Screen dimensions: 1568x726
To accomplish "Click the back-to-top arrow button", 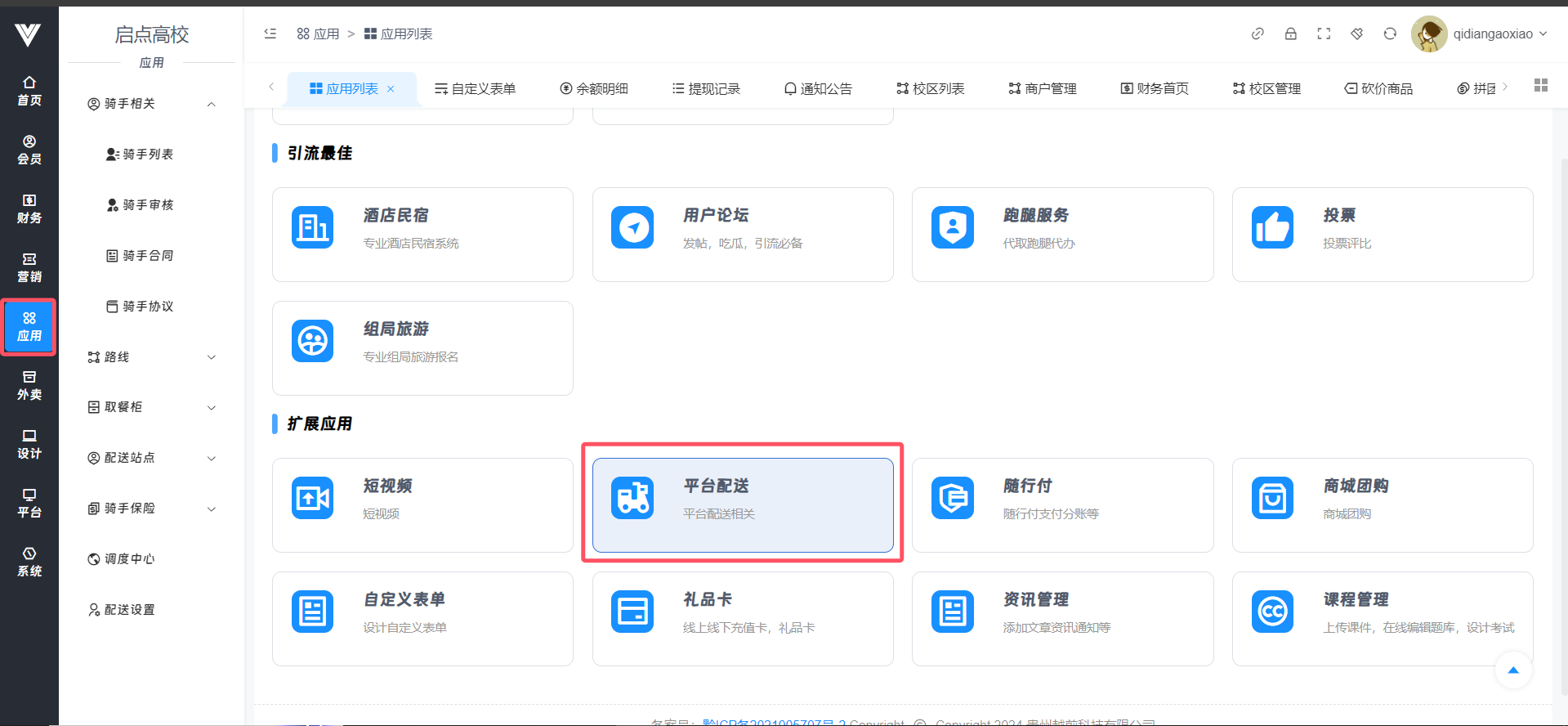I will (1513, 670).
